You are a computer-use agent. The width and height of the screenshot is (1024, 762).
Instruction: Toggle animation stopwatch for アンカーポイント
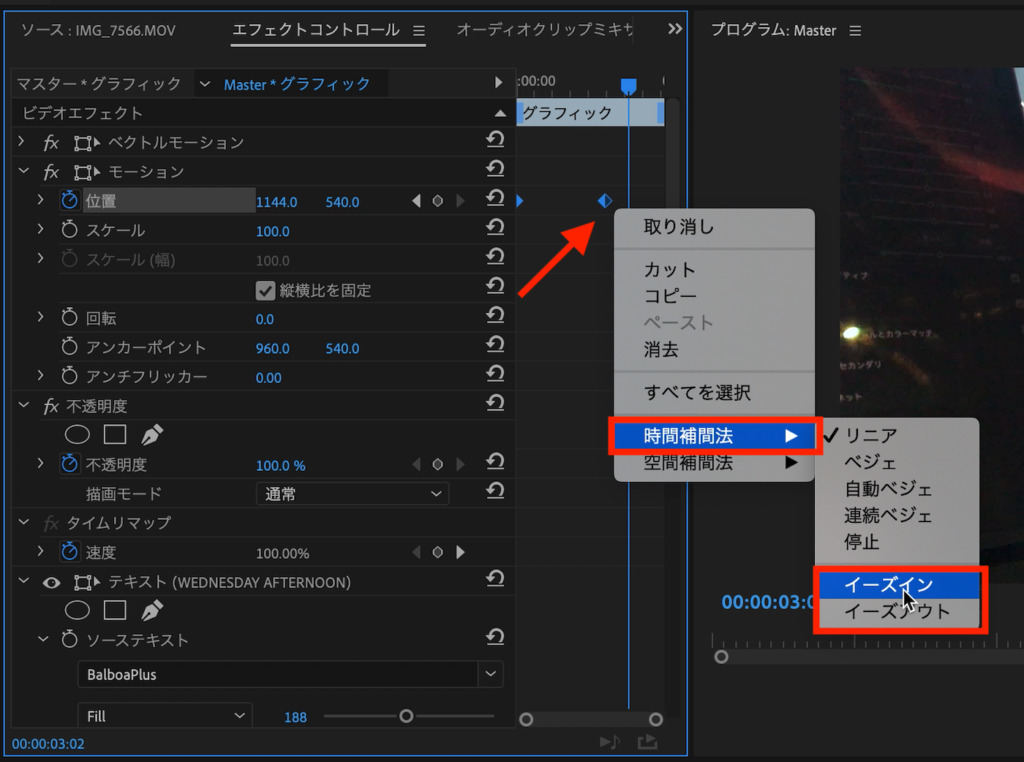(69, 347)
